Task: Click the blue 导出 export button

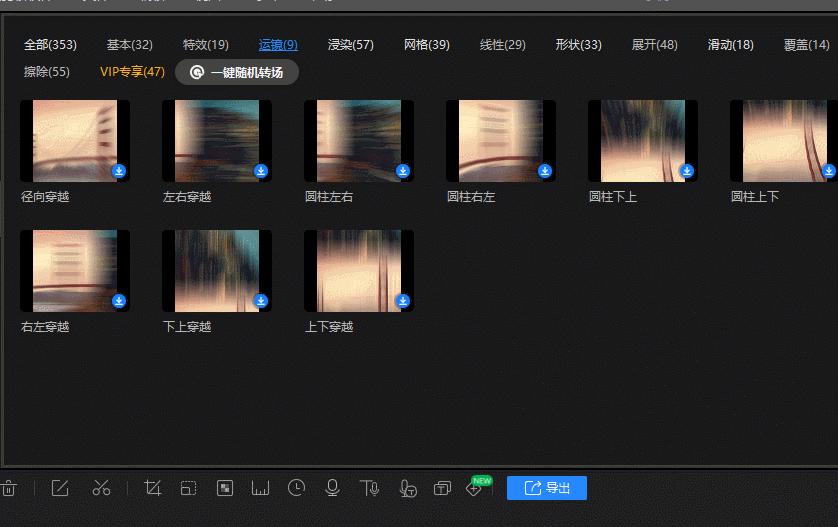Action: click(x=547, y=488)
